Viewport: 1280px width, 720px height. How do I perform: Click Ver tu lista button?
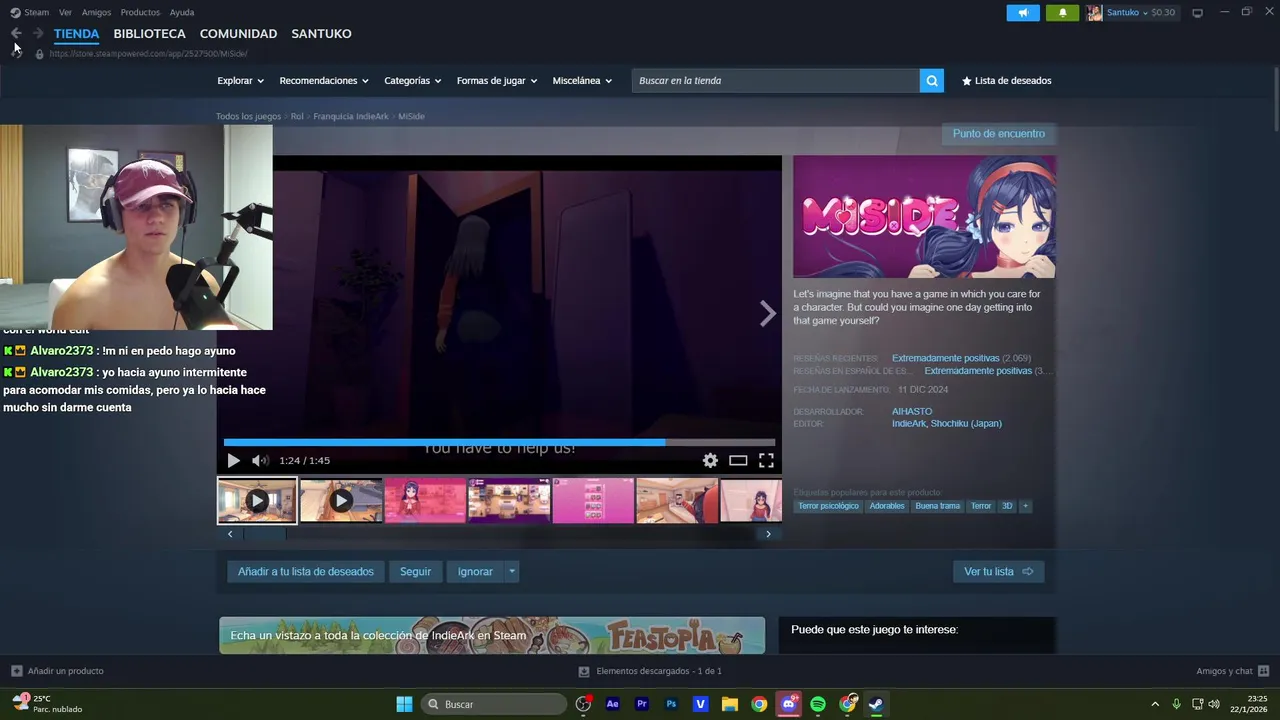998,572
